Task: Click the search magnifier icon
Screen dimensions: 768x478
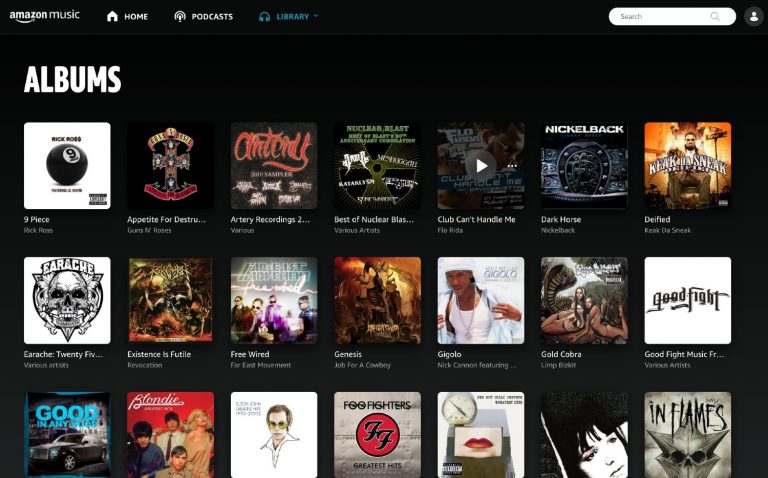Action: 715,16
